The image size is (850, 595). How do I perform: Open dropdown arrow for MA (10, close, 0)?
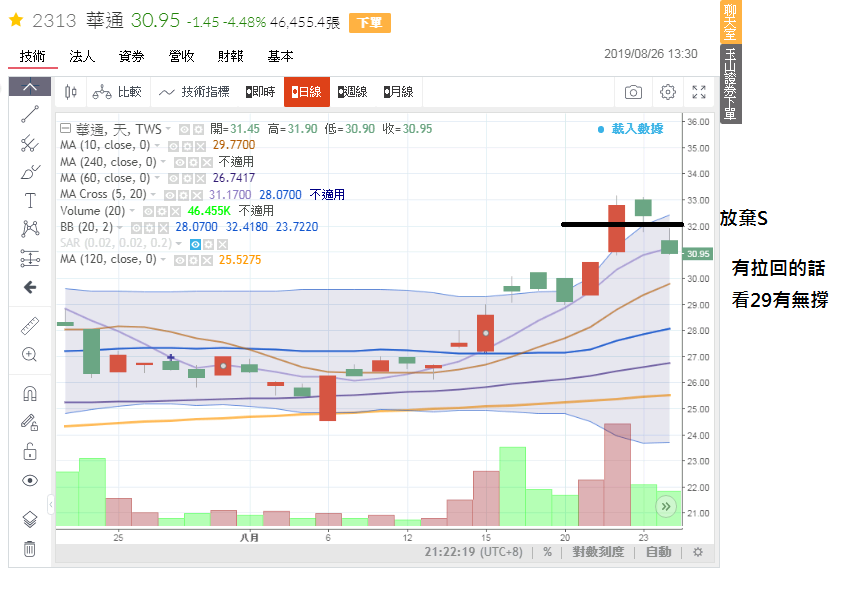tap(157, 145)
